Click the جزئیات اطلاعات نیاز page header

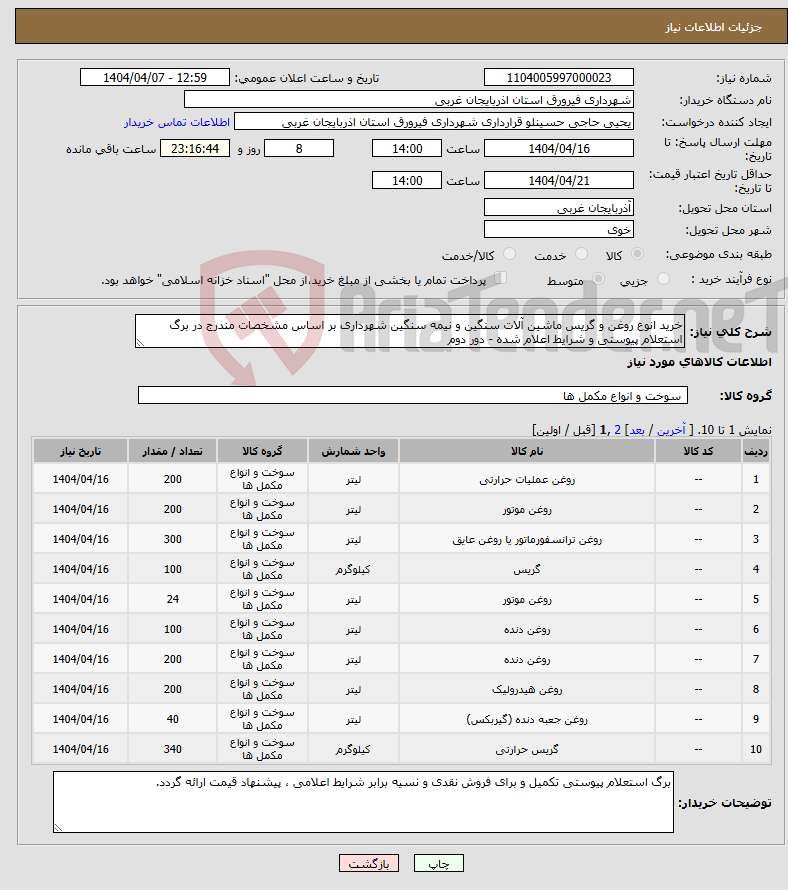[x=713, y=27]
